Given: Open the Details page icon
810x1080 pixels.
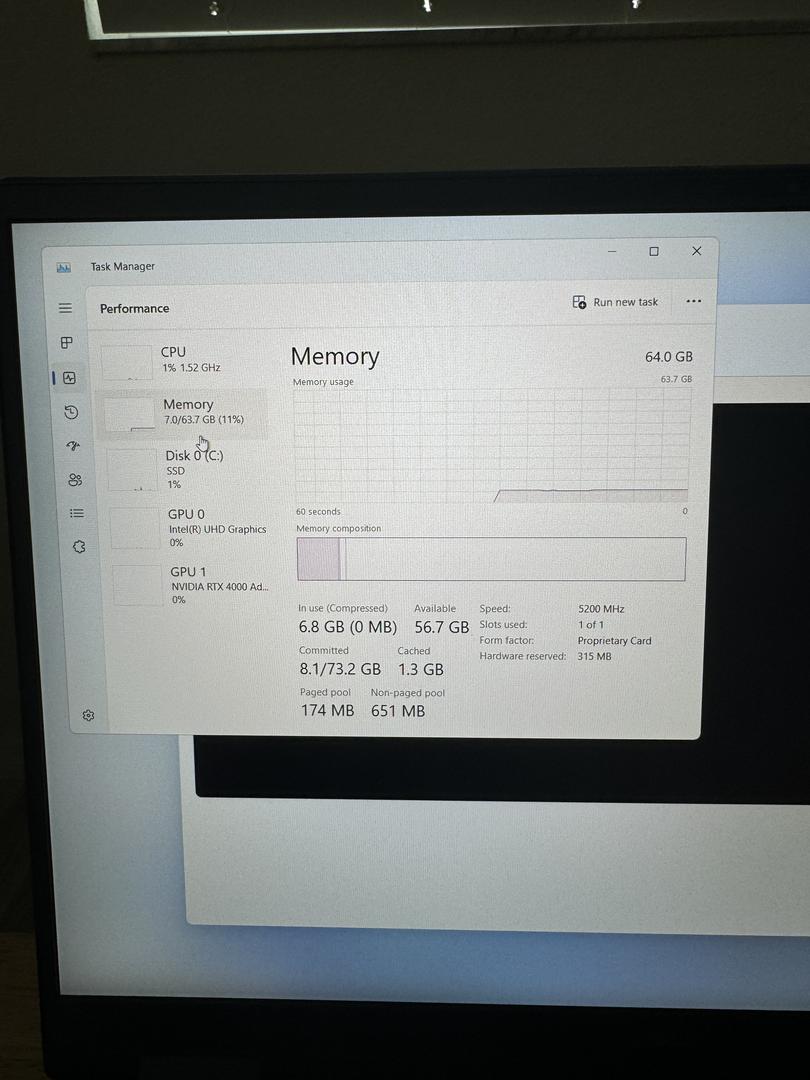Looking at the screenshot, I should point(77,513).
